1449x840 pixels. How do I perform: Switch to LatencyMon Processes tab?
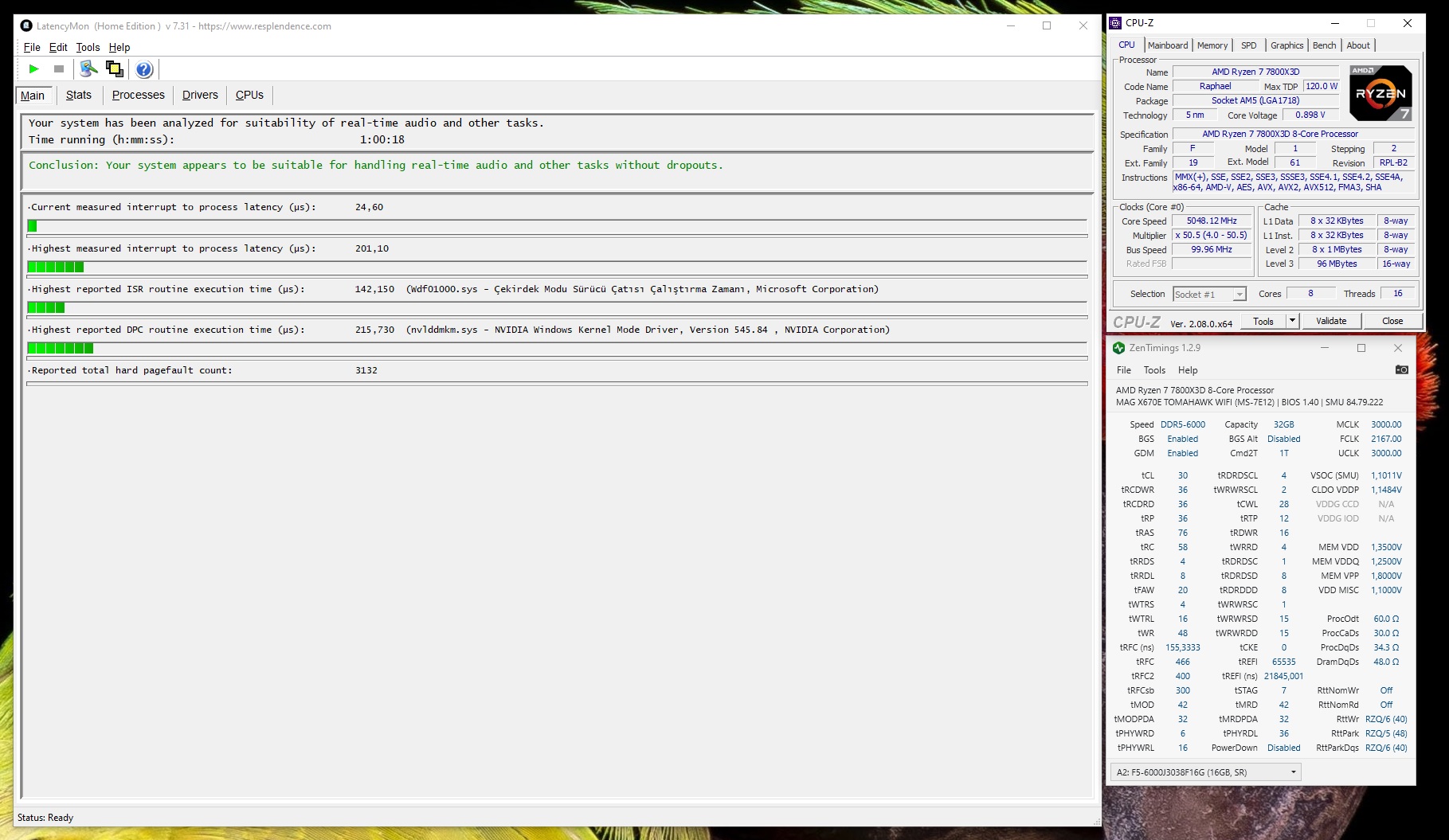(x=139, y=95)
